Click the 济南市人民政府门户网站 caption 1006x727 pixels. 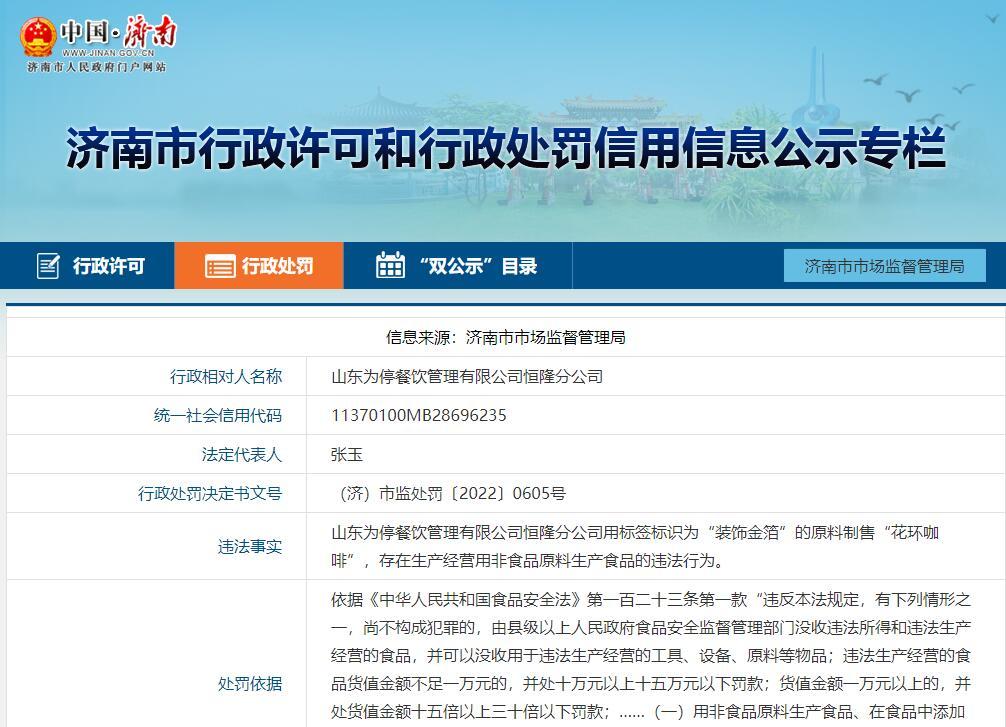[x=97, y=67]
